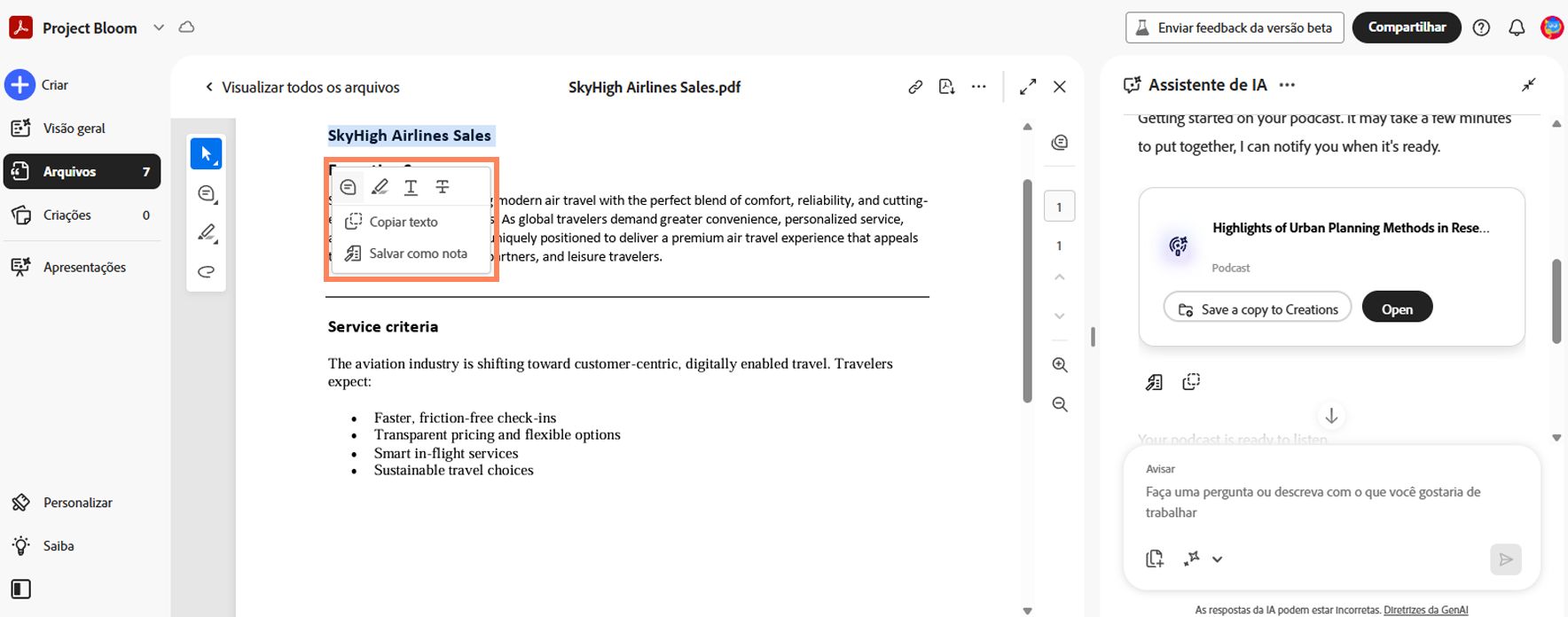1568x617 pixels.
Task: Go back to Visualizar todos os arquivos
Action: point(302,87)
